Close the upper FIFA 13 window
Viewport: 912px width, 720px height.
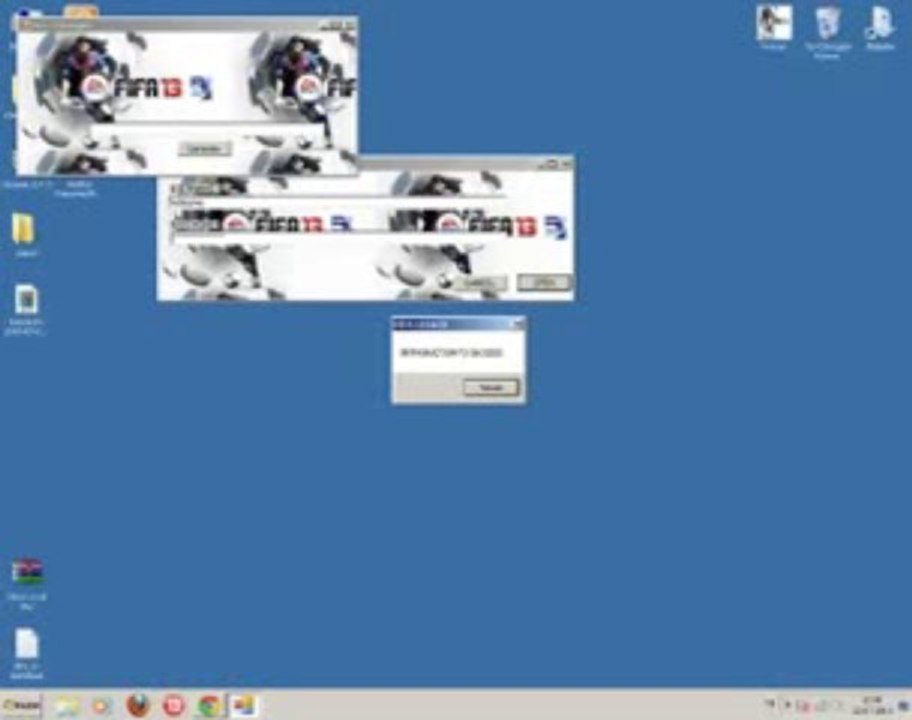pyautogui.click(x=351, y=24)
